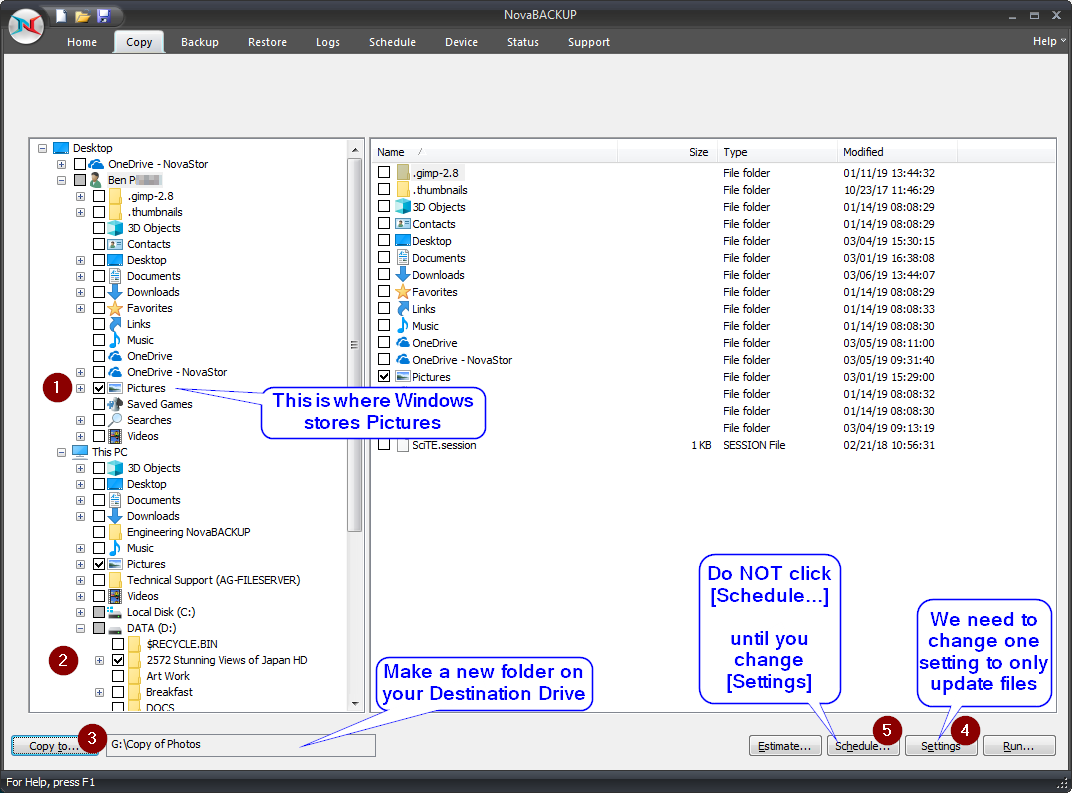Click the $RECYCLE.BIN folder icon
This screenshot has height=793, width=1072.
tap(135, 644)
